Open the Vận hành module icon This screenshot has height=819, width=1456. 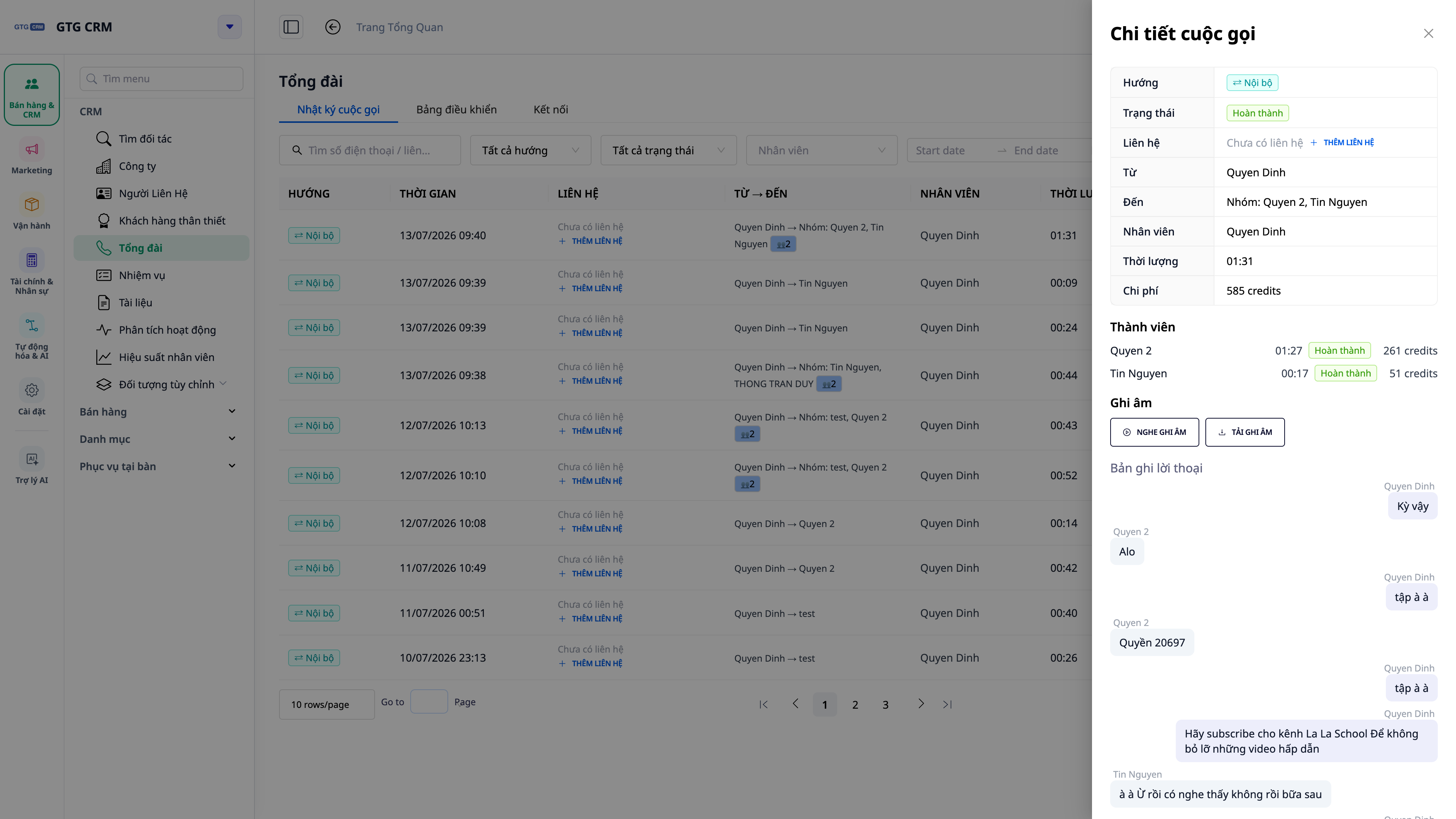[x=31, y=205]
